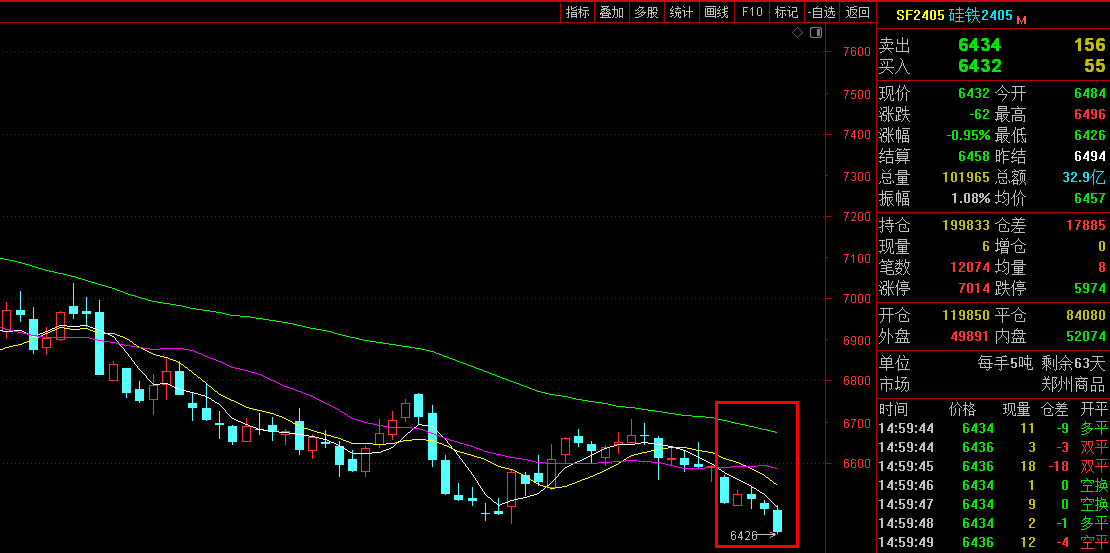Click the 卖出 ask price 6434

(x=978, y=45)
